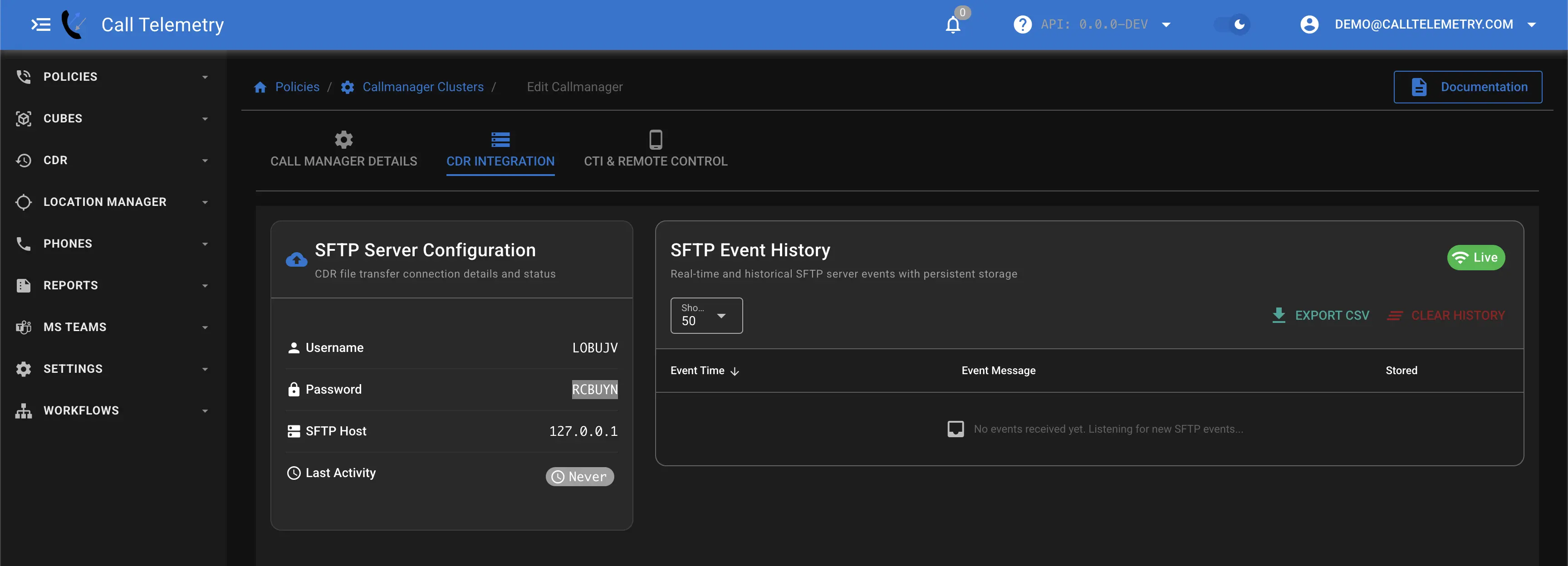Collapse the sidebar with hamburger menu icon
The image size is (1568, 566).
(41, 25)
